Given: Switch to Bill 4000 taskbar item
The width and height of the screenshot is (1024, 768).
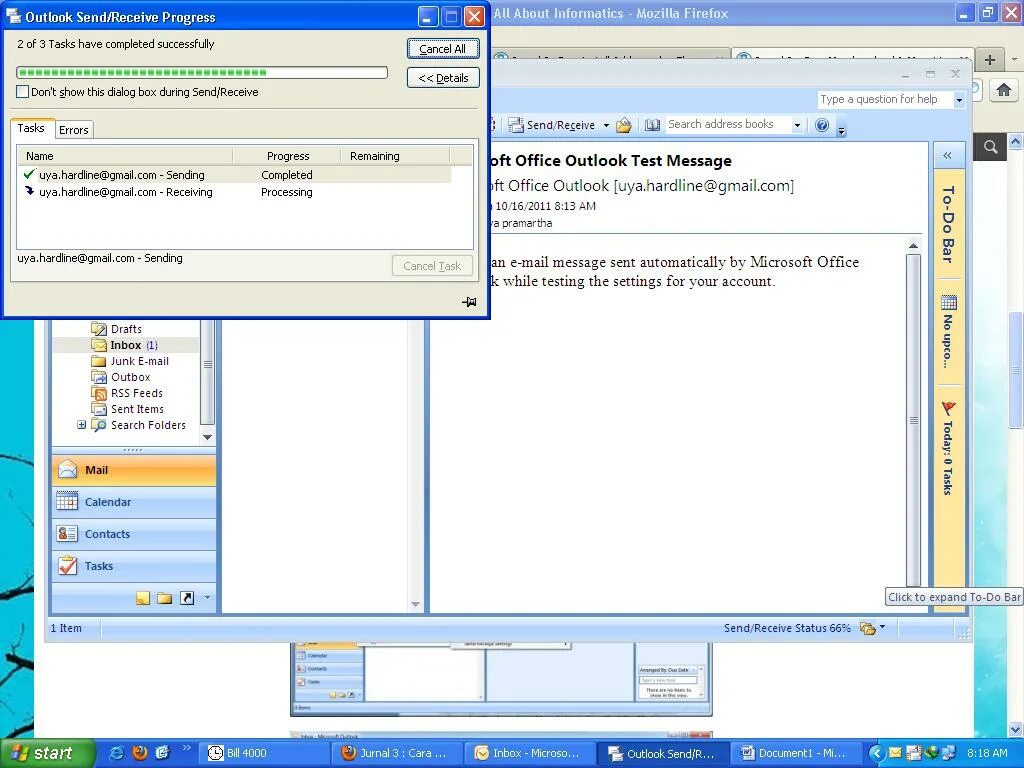Looking at the screenshot, I should pyautogui.click(x=263, y=753).
